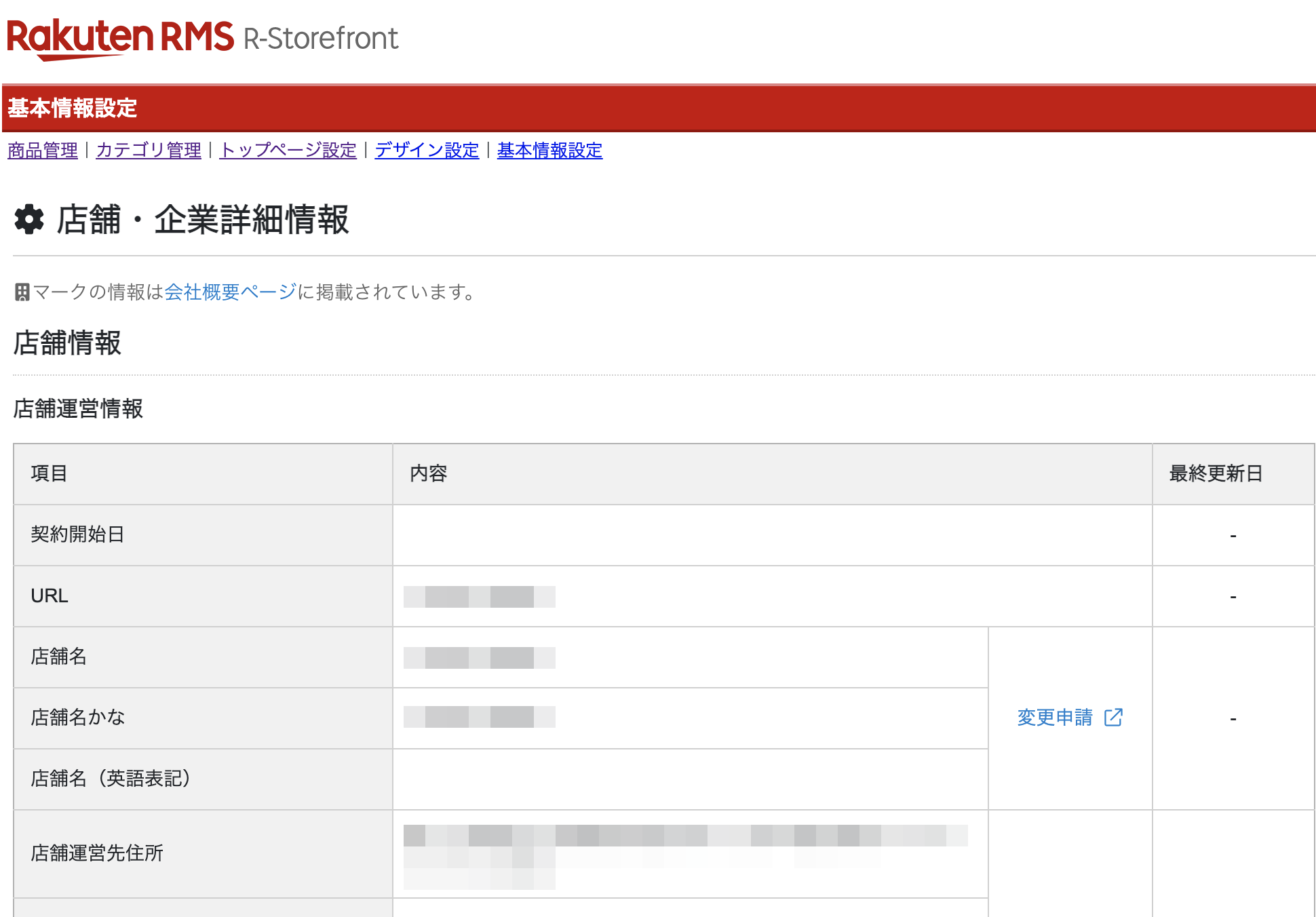This screenshot has height=917, width=1316.
Task: Click the Rakuten RMS logo
Action: [x=120, y=37]
